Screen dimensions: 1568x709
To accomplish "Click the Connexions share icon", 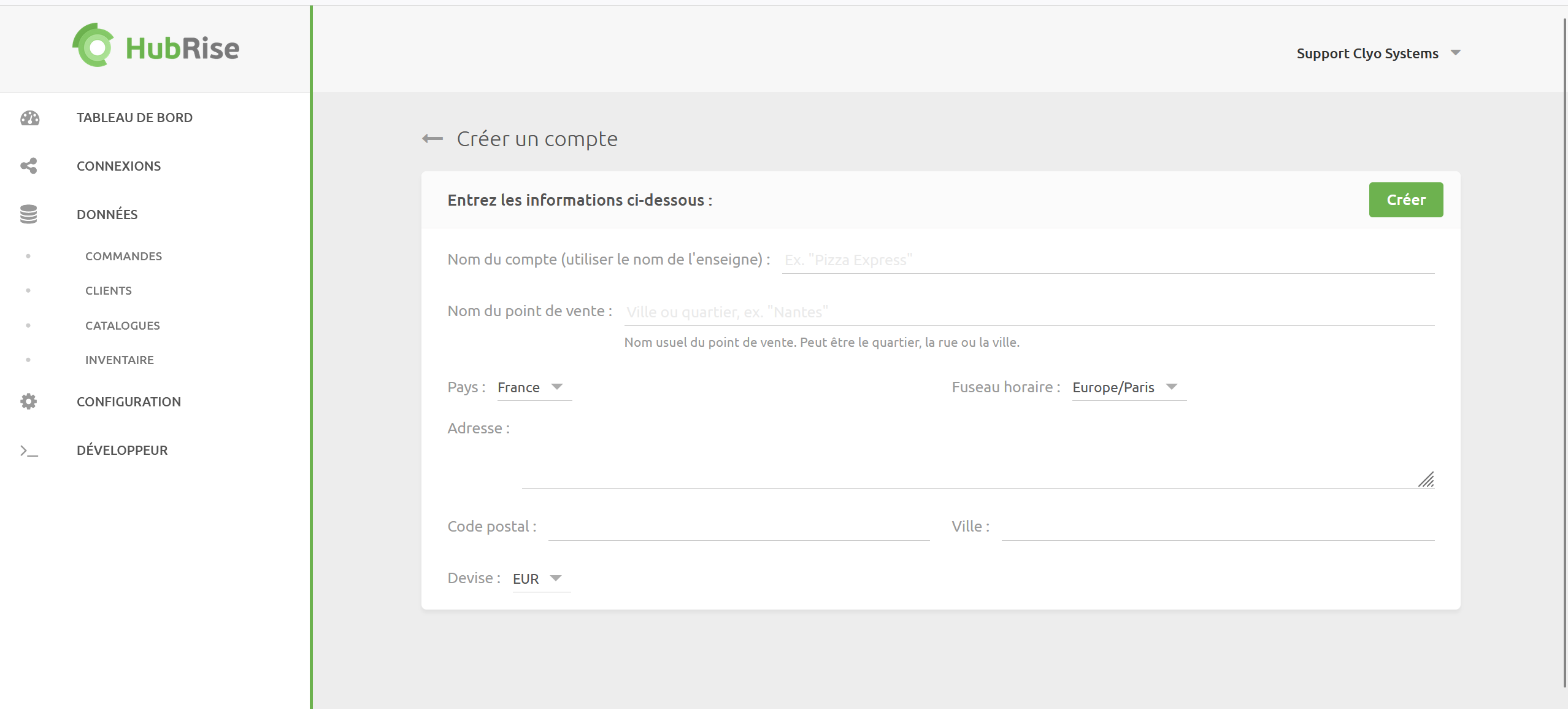I will (29, 166).
